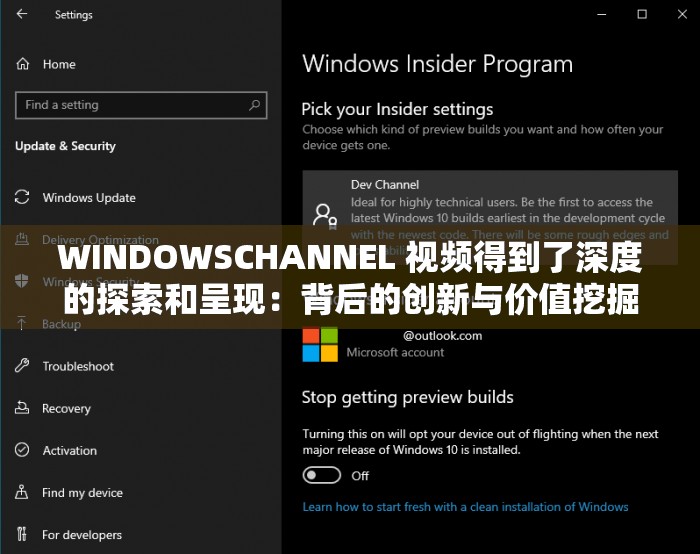
Task: Open Windows Update settings
Action: (89, 198)
